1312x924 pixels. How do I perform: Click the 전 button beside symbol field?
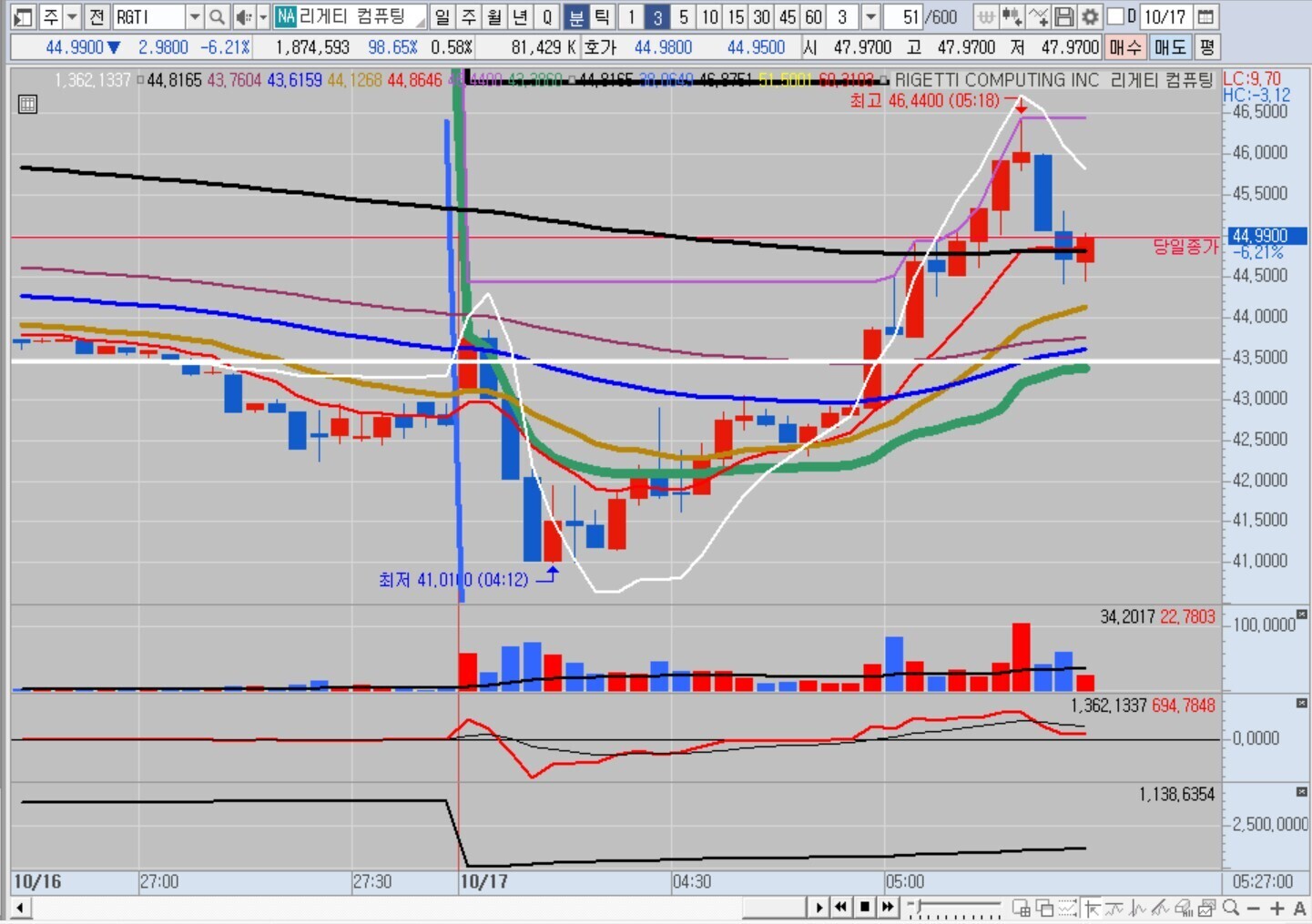pyautogui.click(x=97, y=16)
